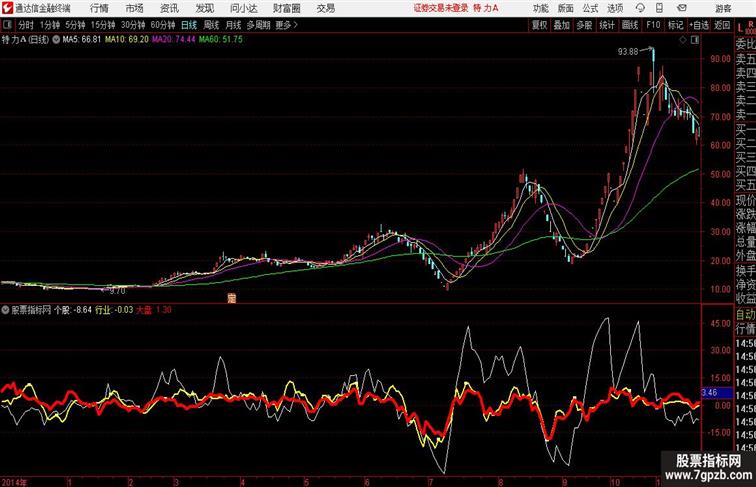756x487 pixels.
Task: Click the 多股 toolbar button
Action: coord(584,25)
